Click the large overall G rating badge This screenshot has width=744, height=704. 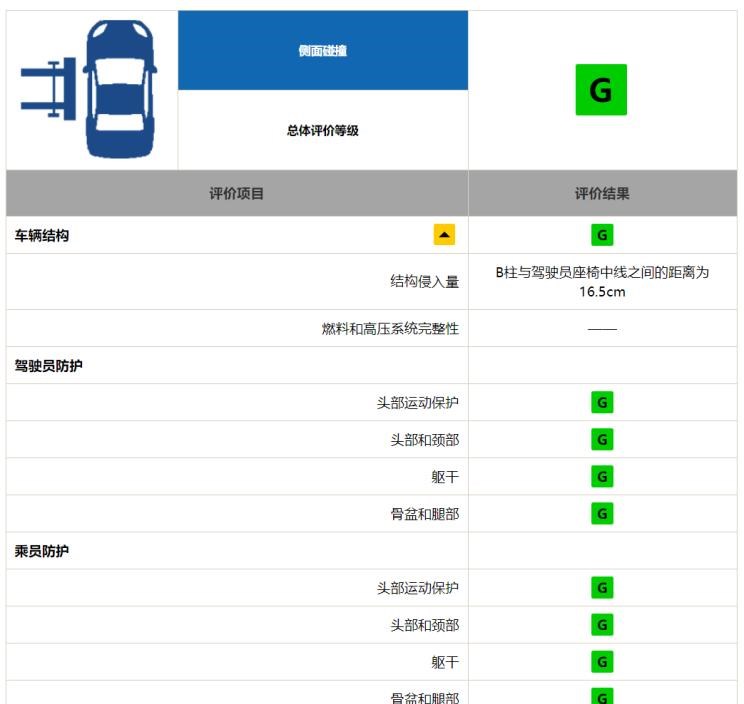pyautogui.click(x=601, y=90)
